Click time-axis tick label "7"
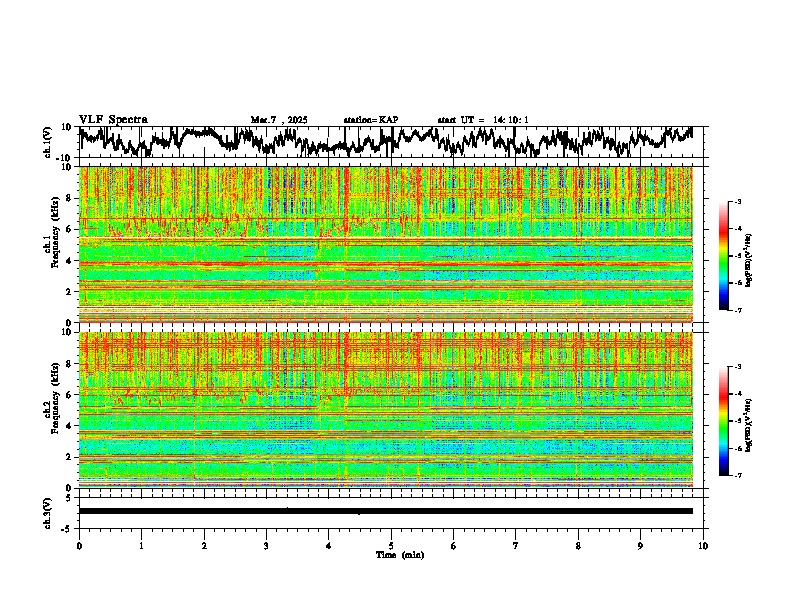Screen dimensions: 792x612 pyautogui.click(x=516, y=546)
